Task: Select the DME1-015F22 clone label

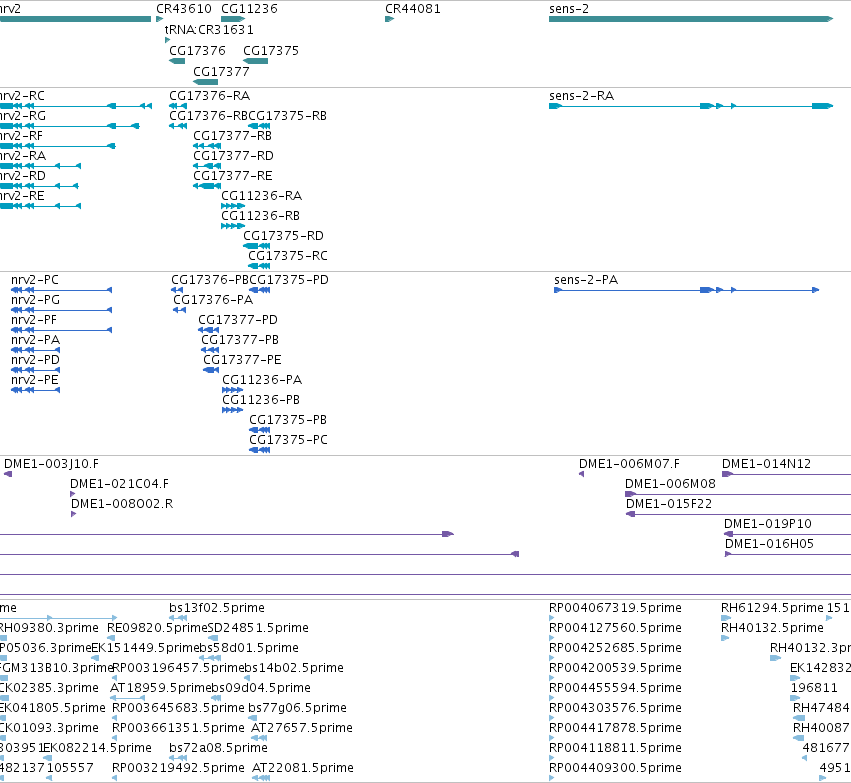Action: pos(669,504)
